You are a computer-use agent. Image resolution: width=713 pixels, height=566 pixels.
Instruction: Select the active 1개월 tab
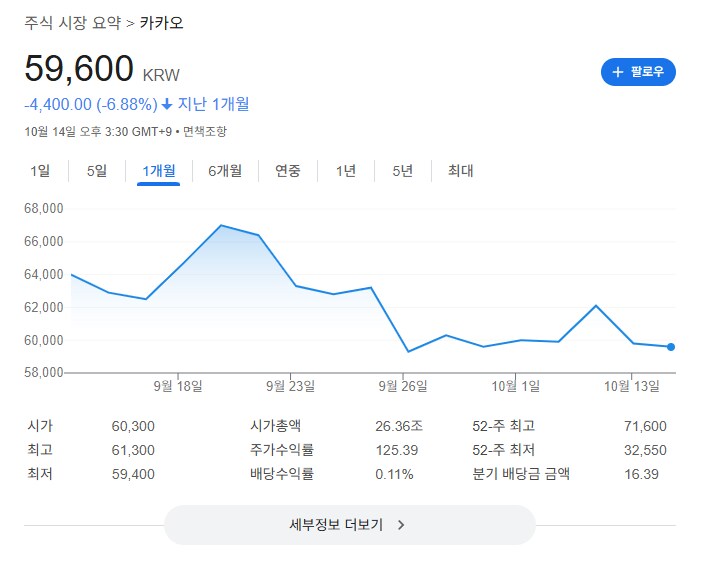tap(159, 171)
